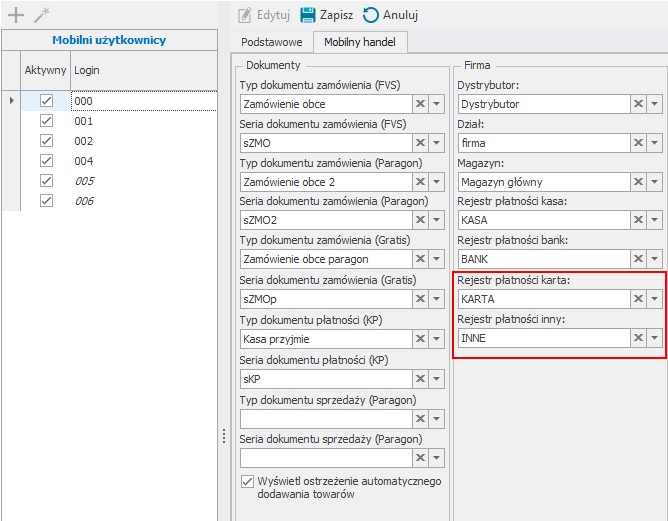Click the Edytuj button
Image resolution: width=668 pixels, height=521 pixels.
point(263,15)
